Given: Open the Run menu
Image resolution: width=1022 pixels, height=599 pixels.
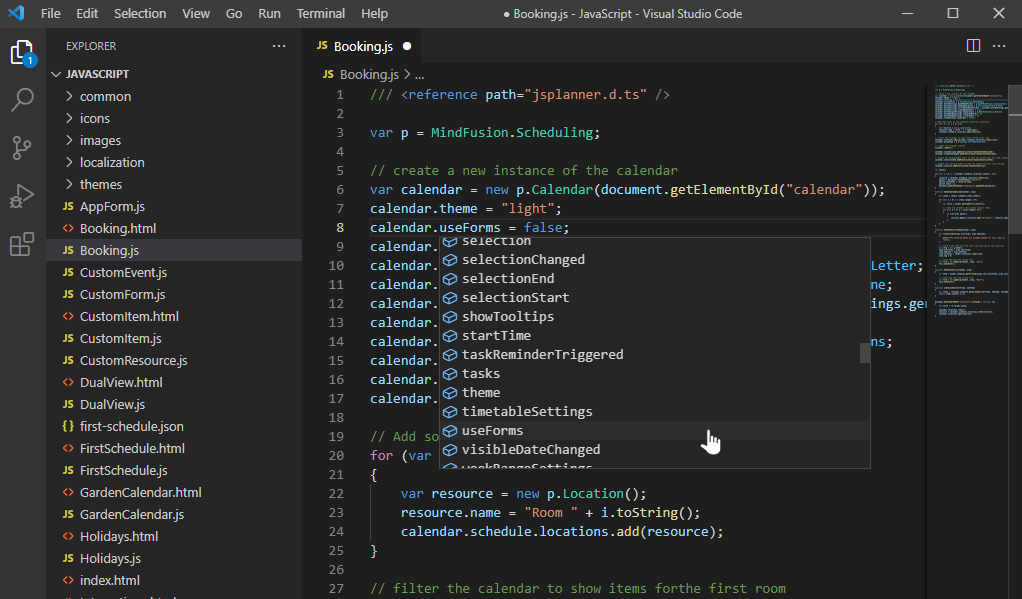Looking at the screenshot, I should [x=269, y=14].
